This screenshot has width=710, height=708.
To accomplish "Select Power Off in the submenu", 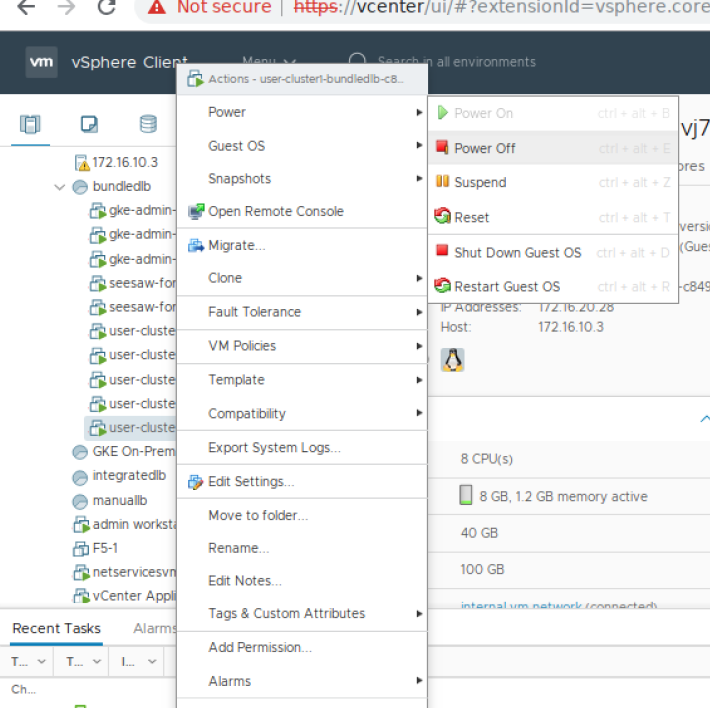I will point(484,148).
